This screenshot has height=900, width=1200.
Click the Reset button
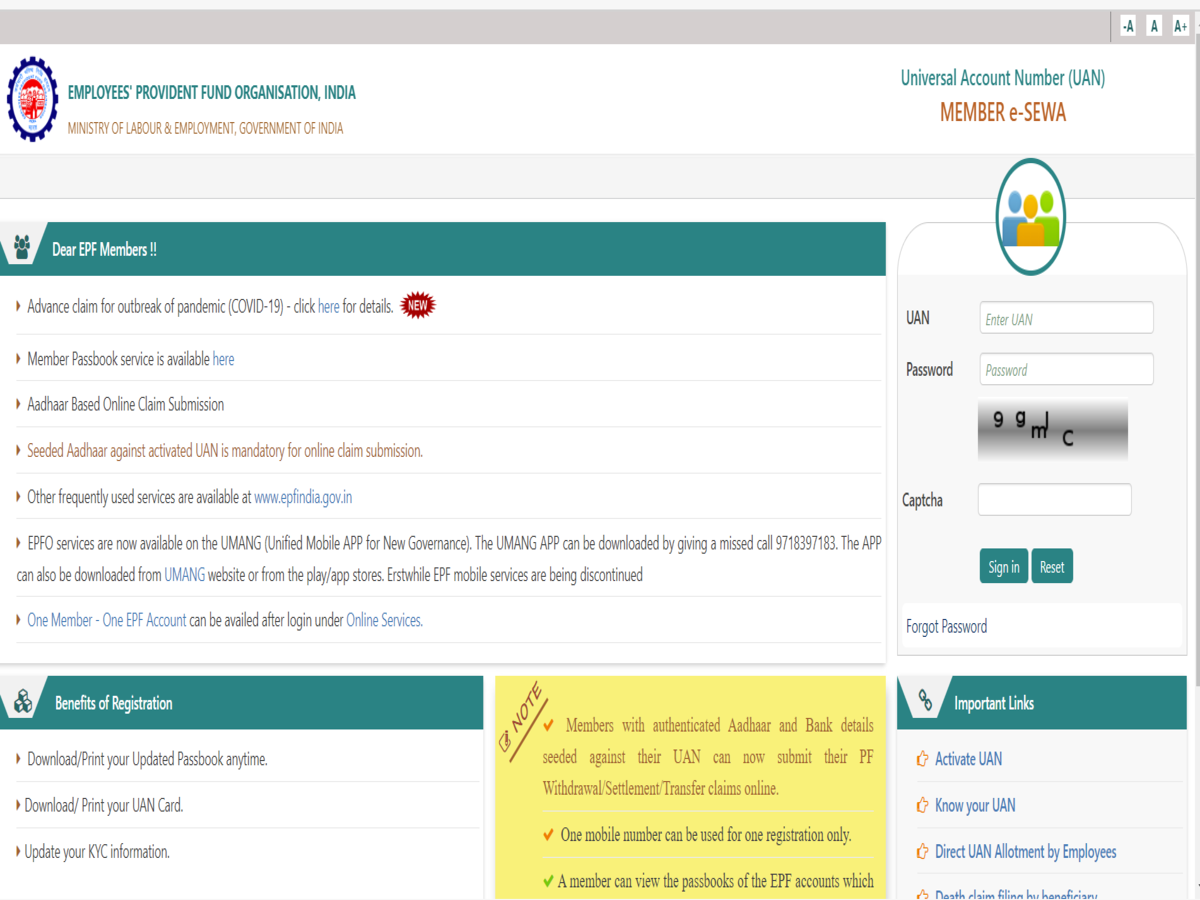click(1052, 566)
